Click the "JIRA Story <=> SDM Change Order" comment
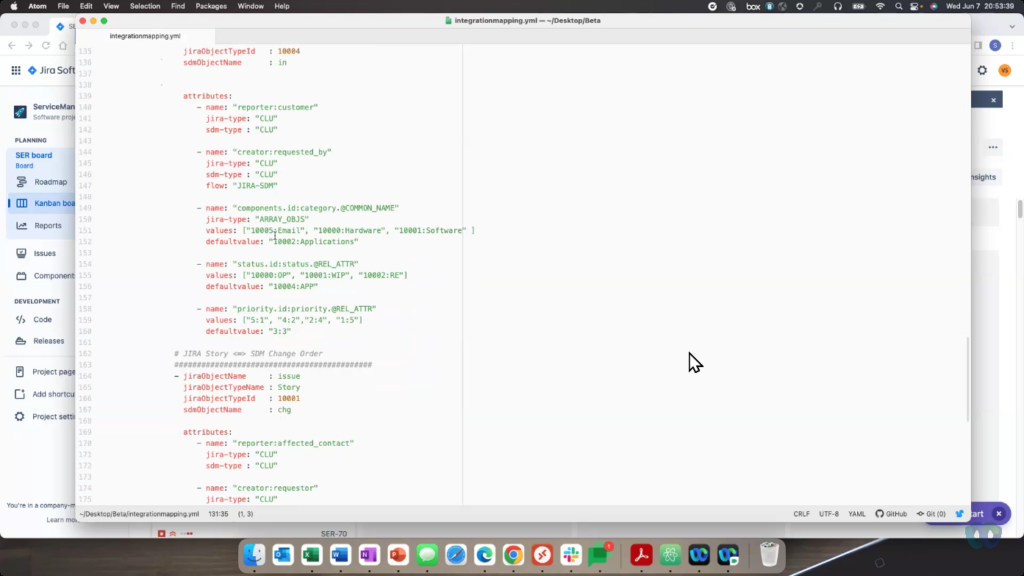This screenshot has width=1024, height=576. [248, 354]
